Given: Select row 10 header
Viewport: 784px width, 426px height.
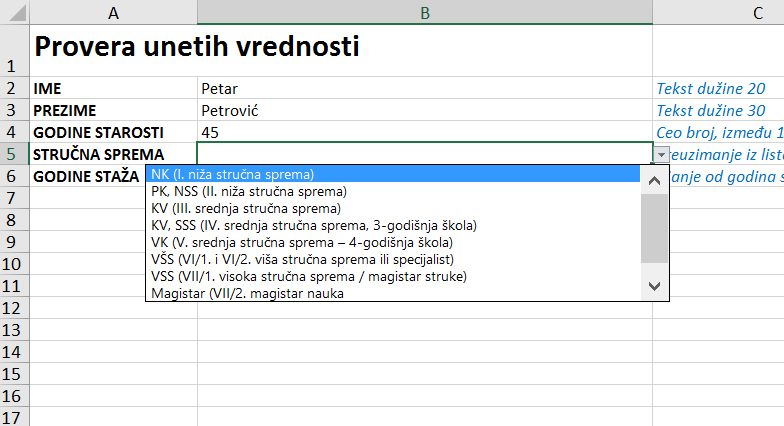Looking at the screenshot, I should point(14,263).
